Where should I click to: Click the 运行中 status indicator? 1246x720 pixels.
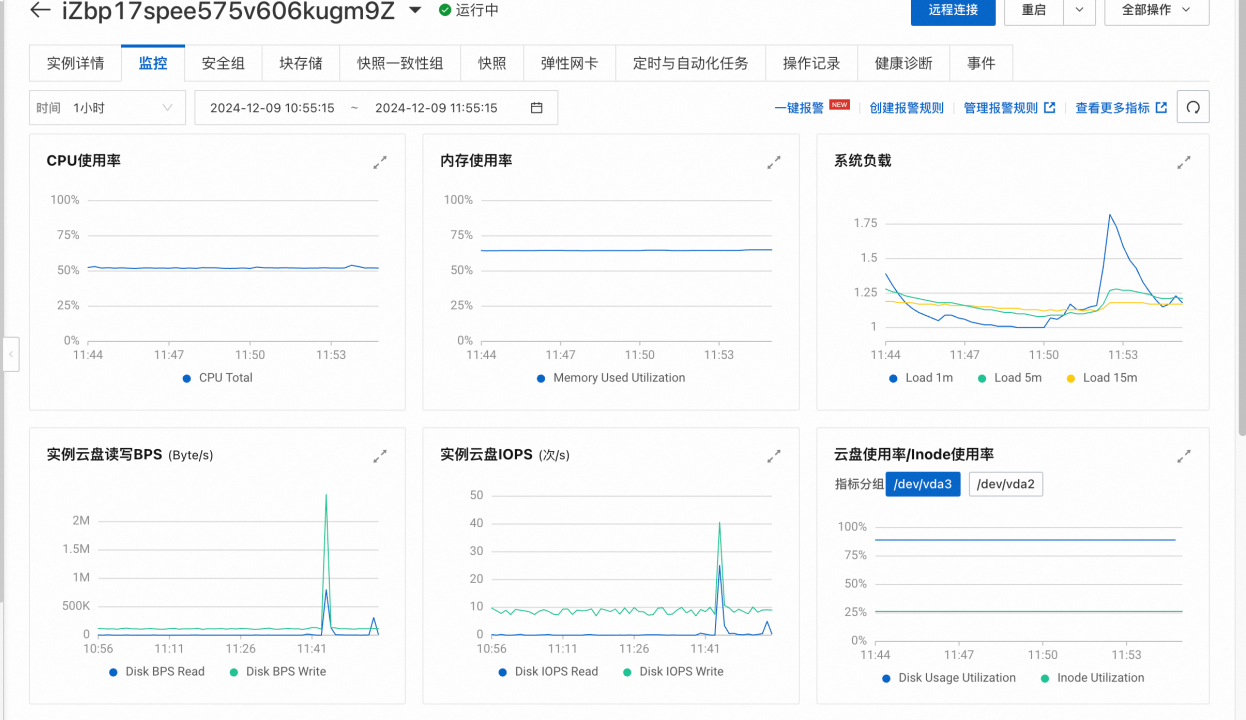coord(468,11)
